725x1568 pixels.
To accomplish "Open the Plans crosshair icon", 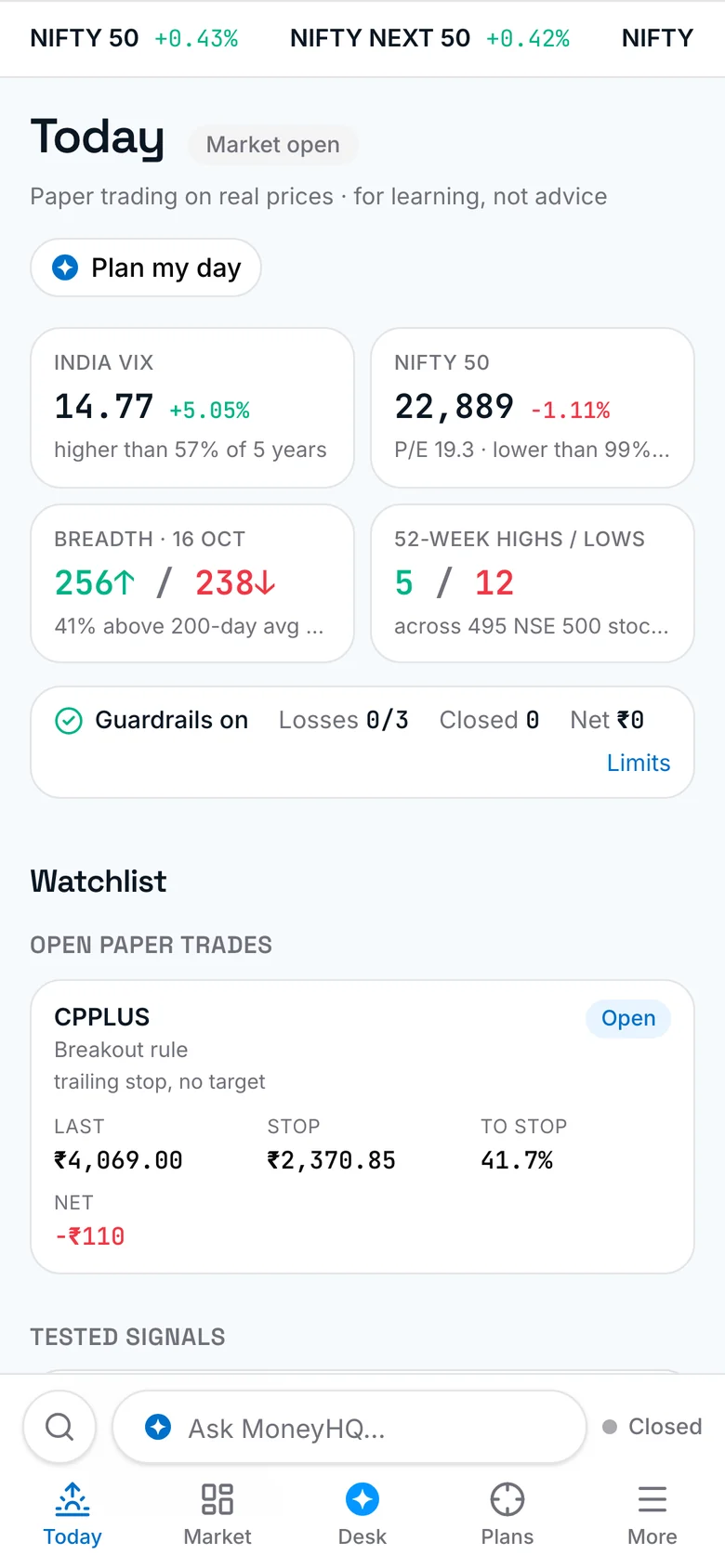I will click(507, 1499).
